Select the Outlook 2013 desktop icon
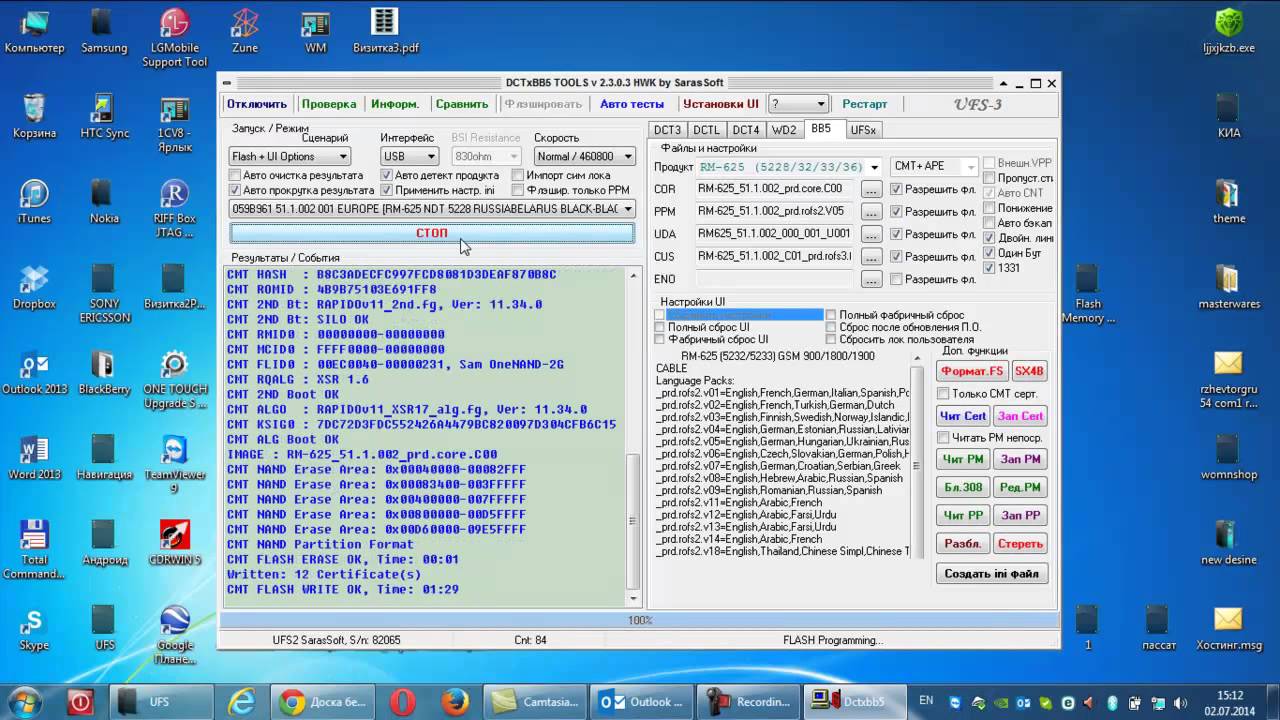Screen dimensions: 1280x720 click(x=34, y=373)
